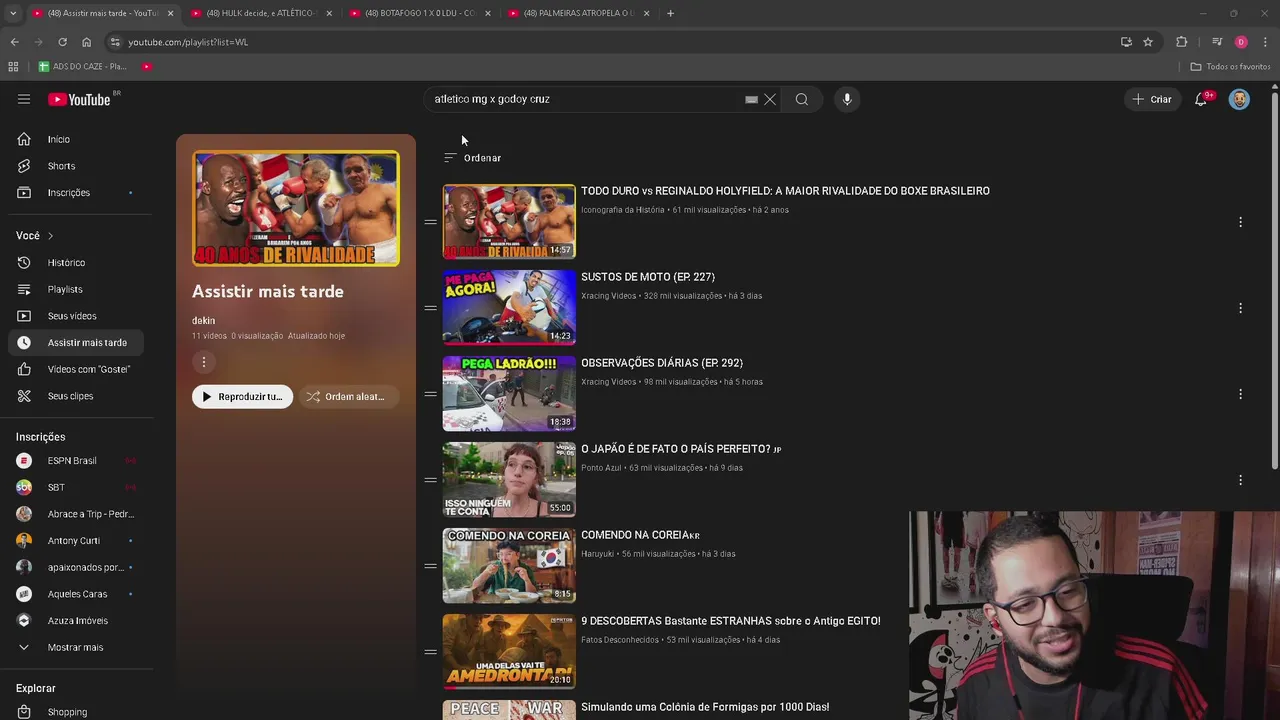
Task: Open options menu for SUSTOS DE MOTO video
Action: (x=1240, y=308)
